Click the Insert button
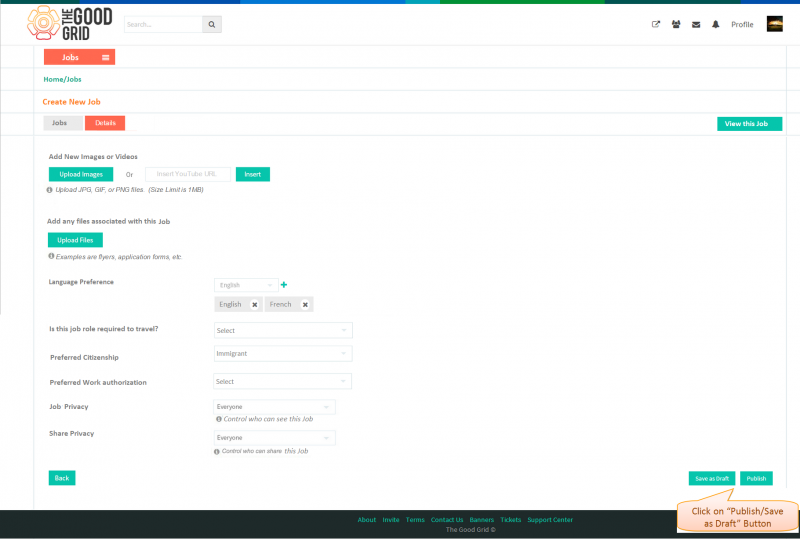Image resolution: width=800 pixels, height=539 pixels. [x=253, y=174]
